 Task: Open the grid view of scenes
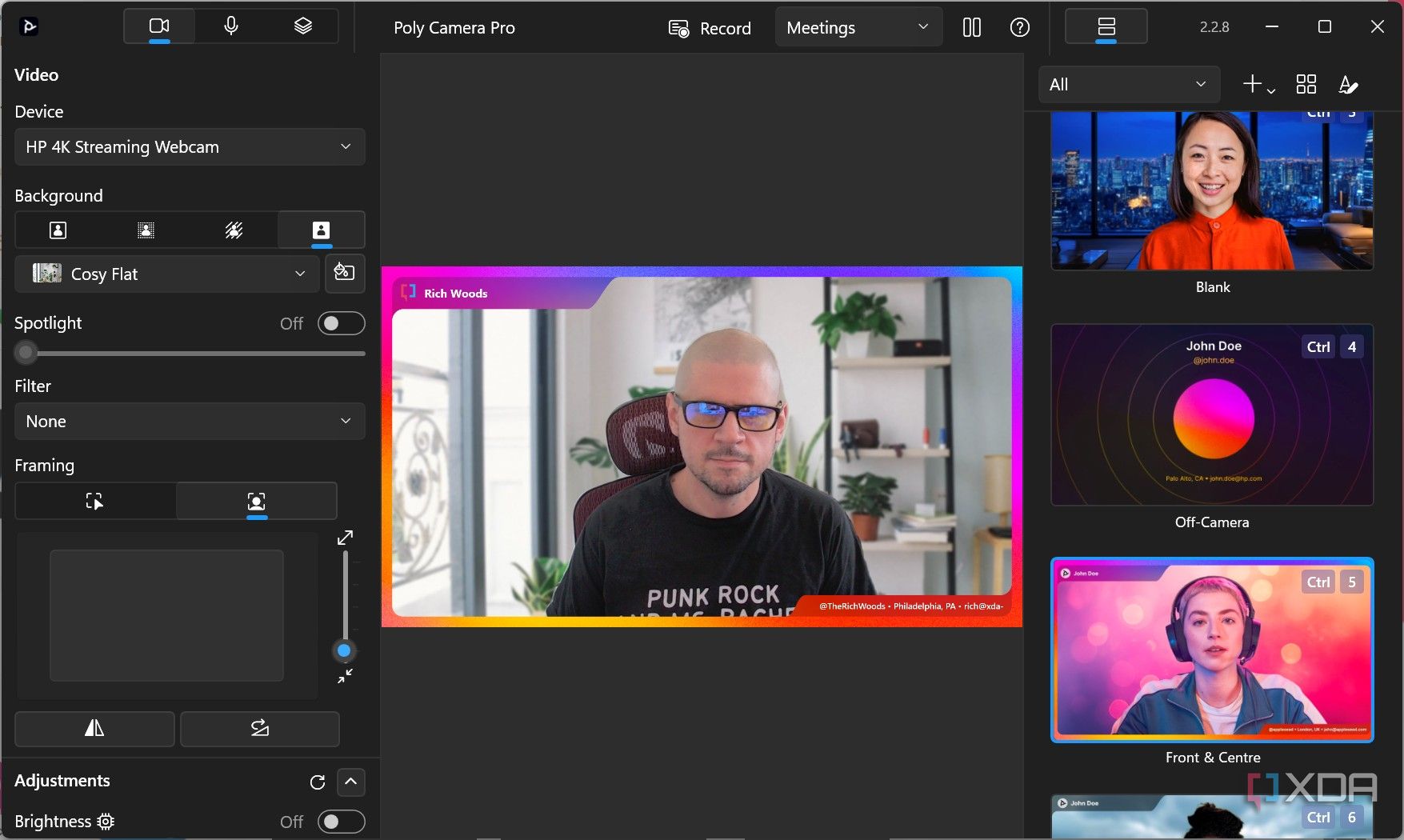[1306, 84]
